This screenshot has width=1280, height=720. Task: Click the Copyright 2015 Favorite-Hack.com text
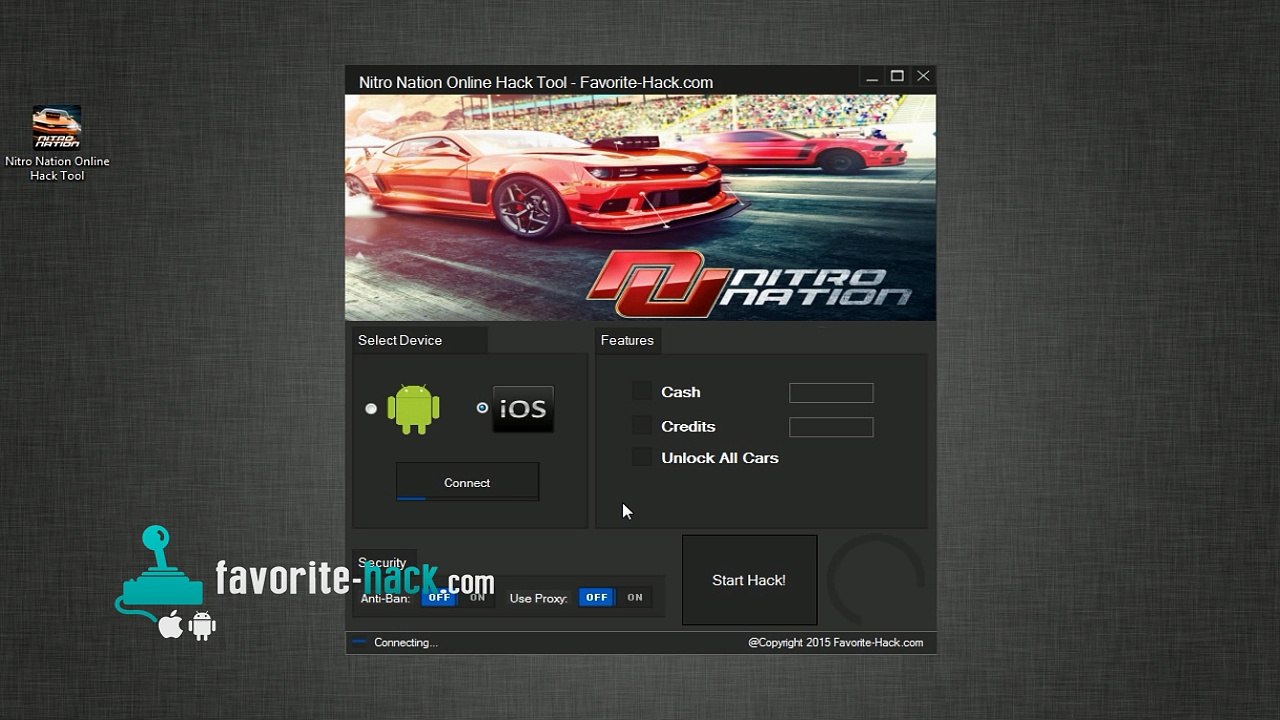(836, 642)
